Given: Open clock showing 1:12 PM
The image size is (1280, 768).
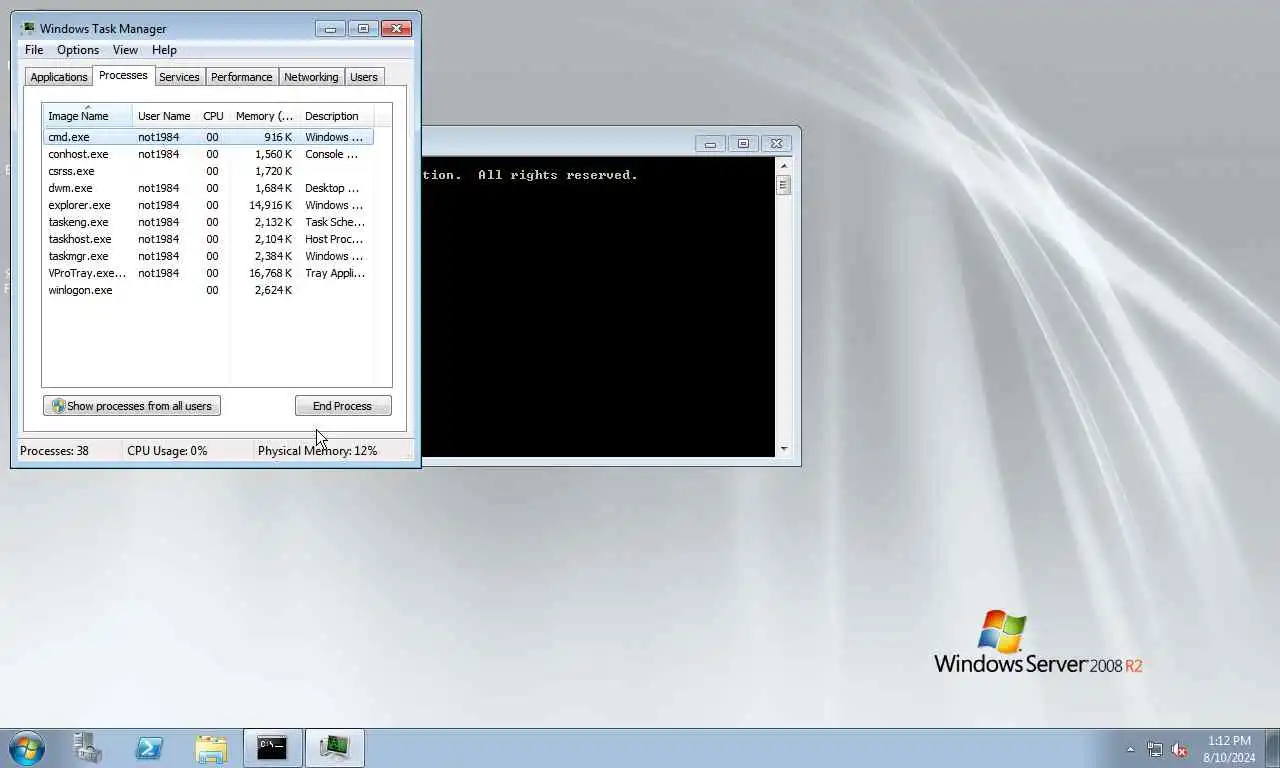Looking at the screenshot, I should click(x=1229, y=749).
